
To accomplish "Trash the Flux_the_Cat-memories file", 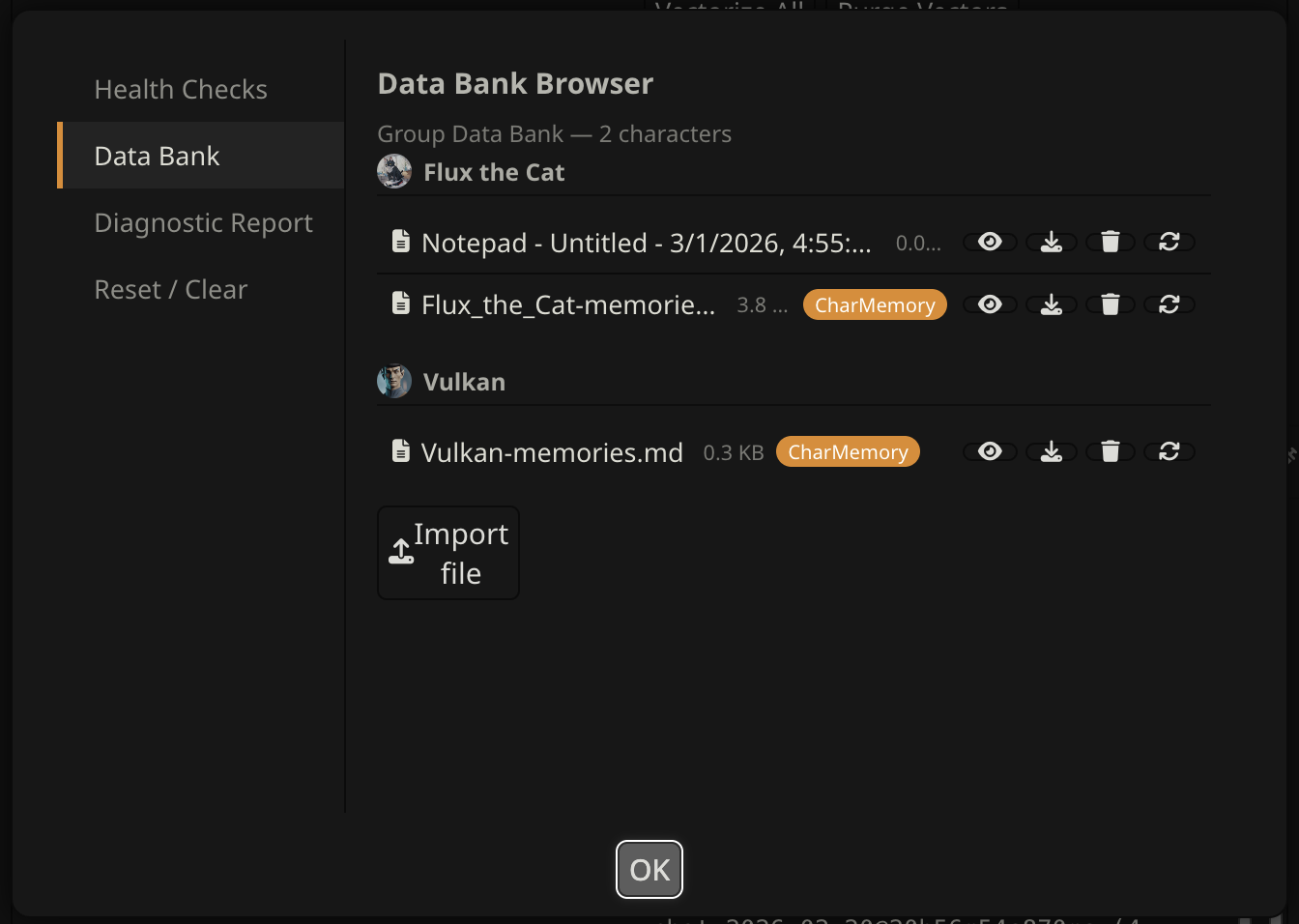I will click(1111, 304).
